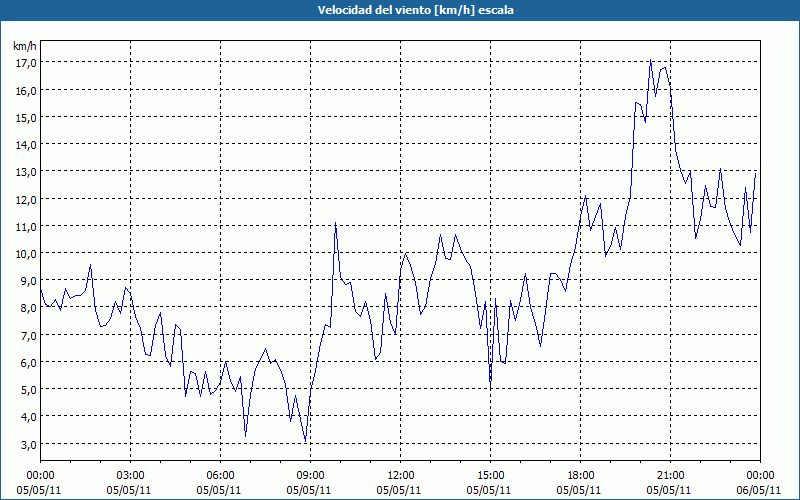The image size is (800, 500).
Task: Select the 10,0 y-axis label
Action: (x=27, y=254)
